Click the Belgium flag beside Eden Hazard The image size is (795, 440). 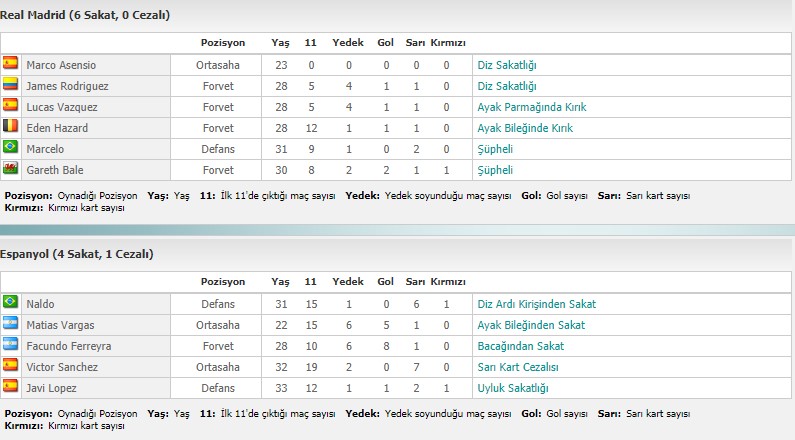click(10, 126)
